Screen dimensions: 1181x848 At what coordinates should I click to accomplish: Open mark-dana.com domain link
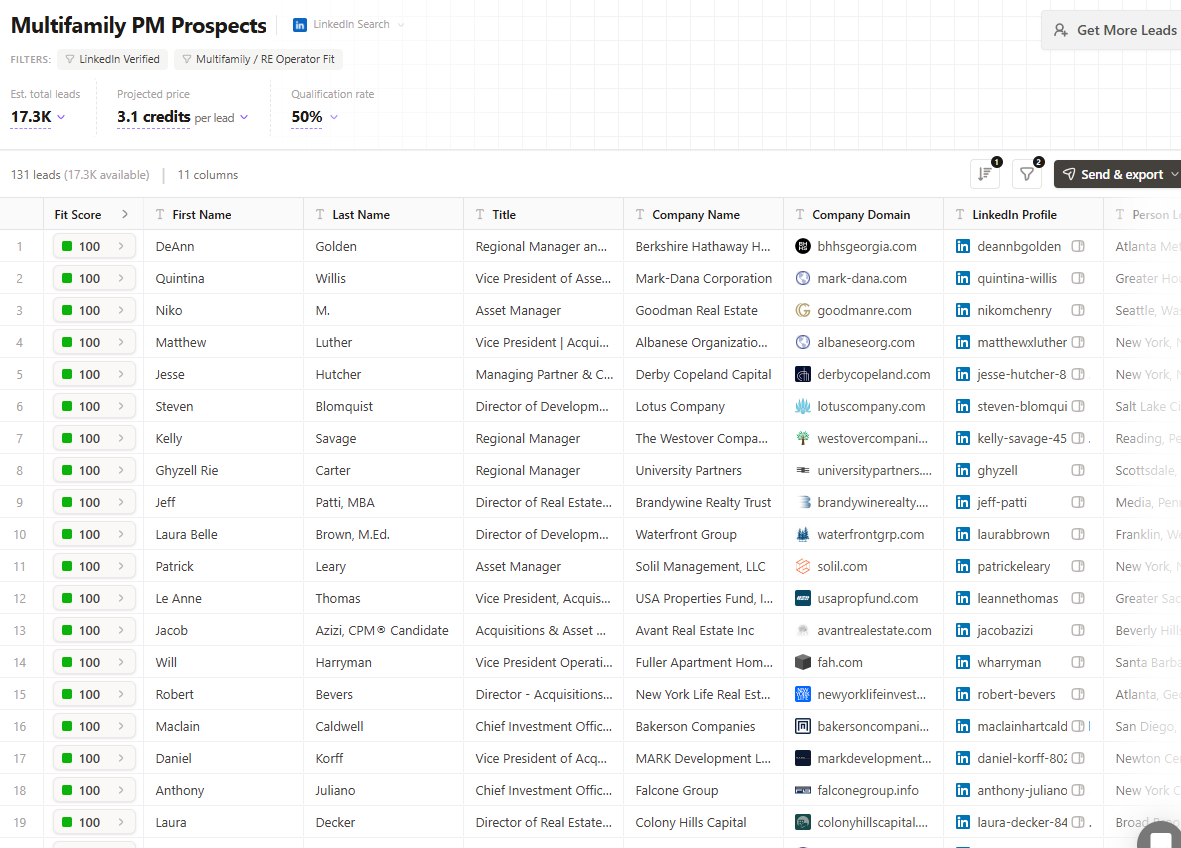coord(862,278)
